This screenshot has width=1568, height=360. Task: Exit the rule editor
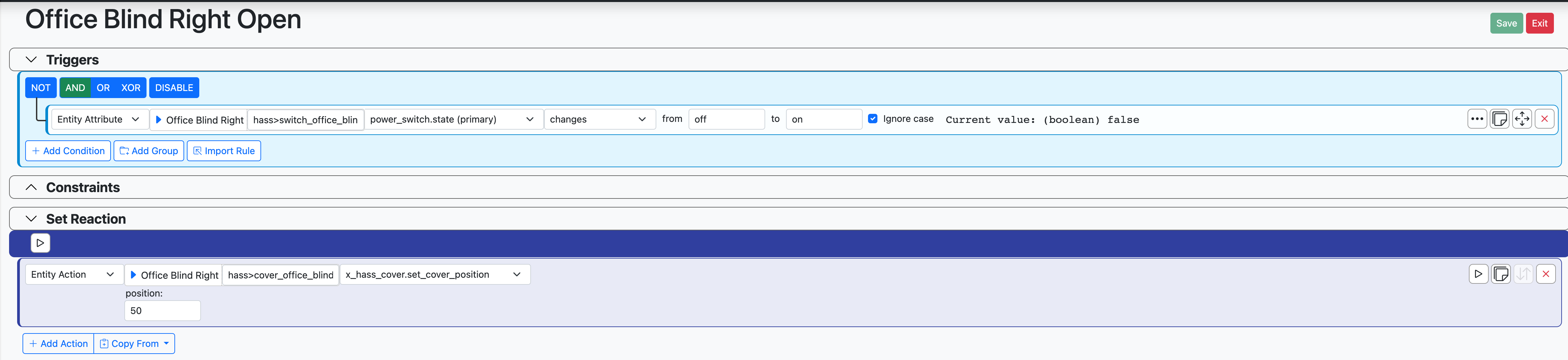[x=1539, y=23]
